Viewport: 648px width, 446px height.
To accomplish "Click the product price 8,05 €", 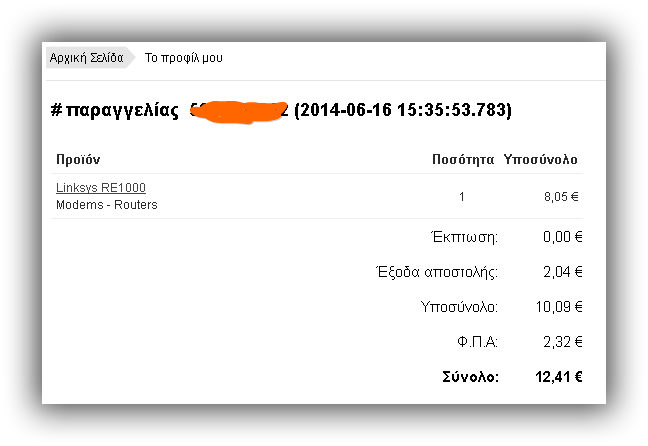I will coord(561,197).
